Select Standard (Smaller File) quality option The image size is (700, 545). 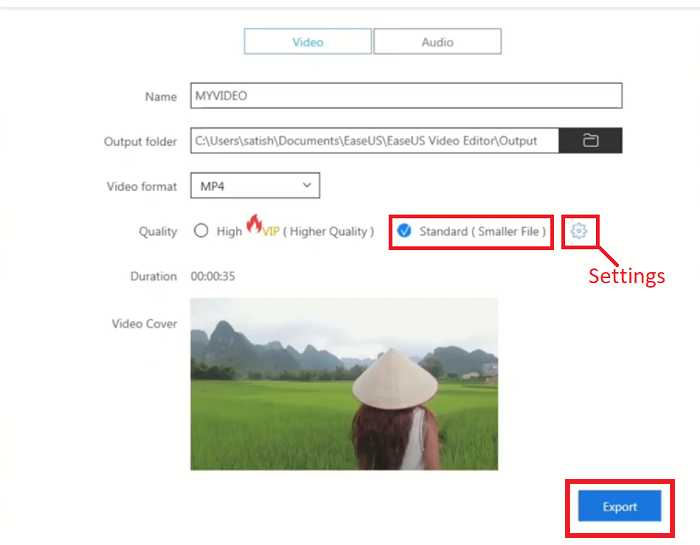tap(471, 231)
